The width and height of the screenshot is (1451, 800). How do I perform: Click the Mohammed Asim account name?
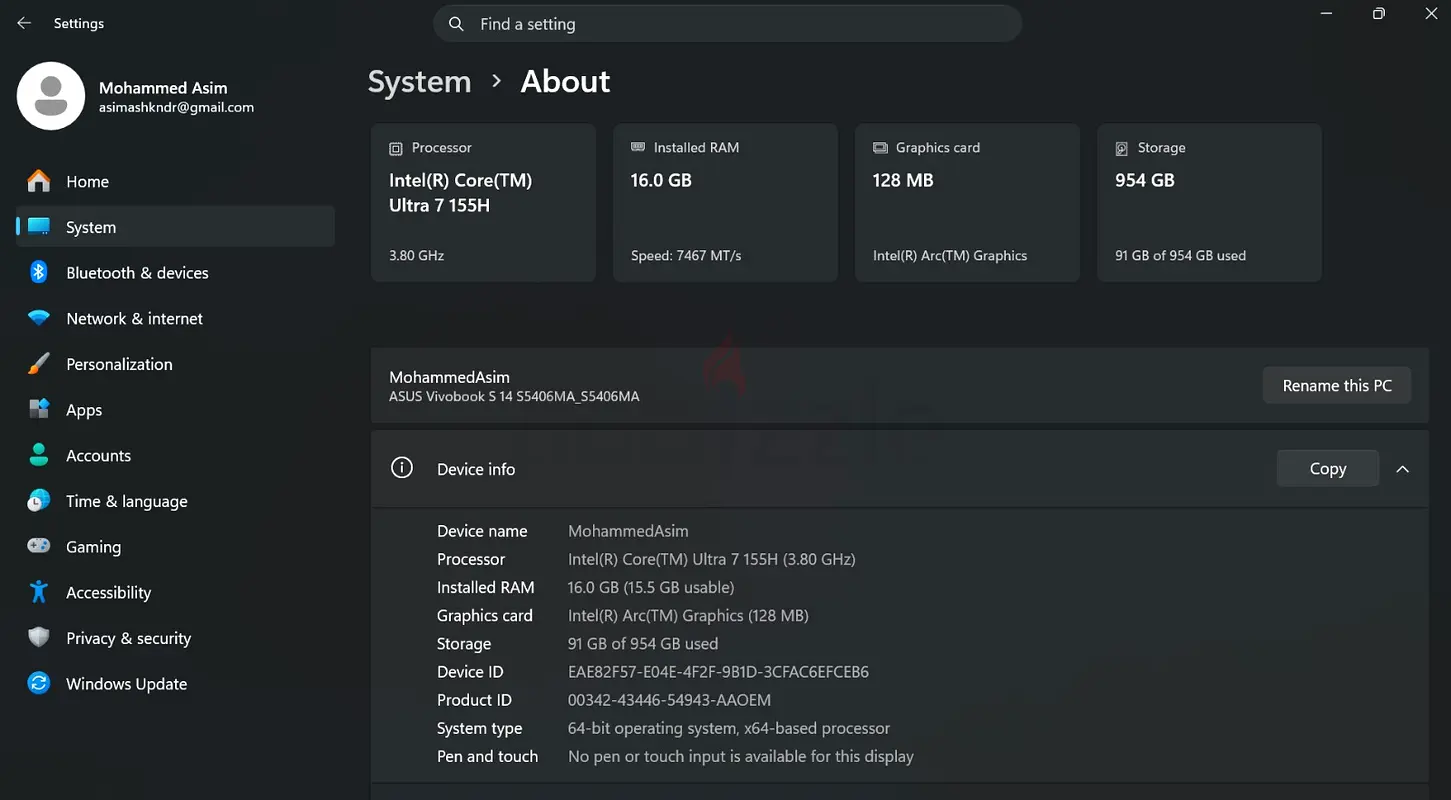[163, 88]
